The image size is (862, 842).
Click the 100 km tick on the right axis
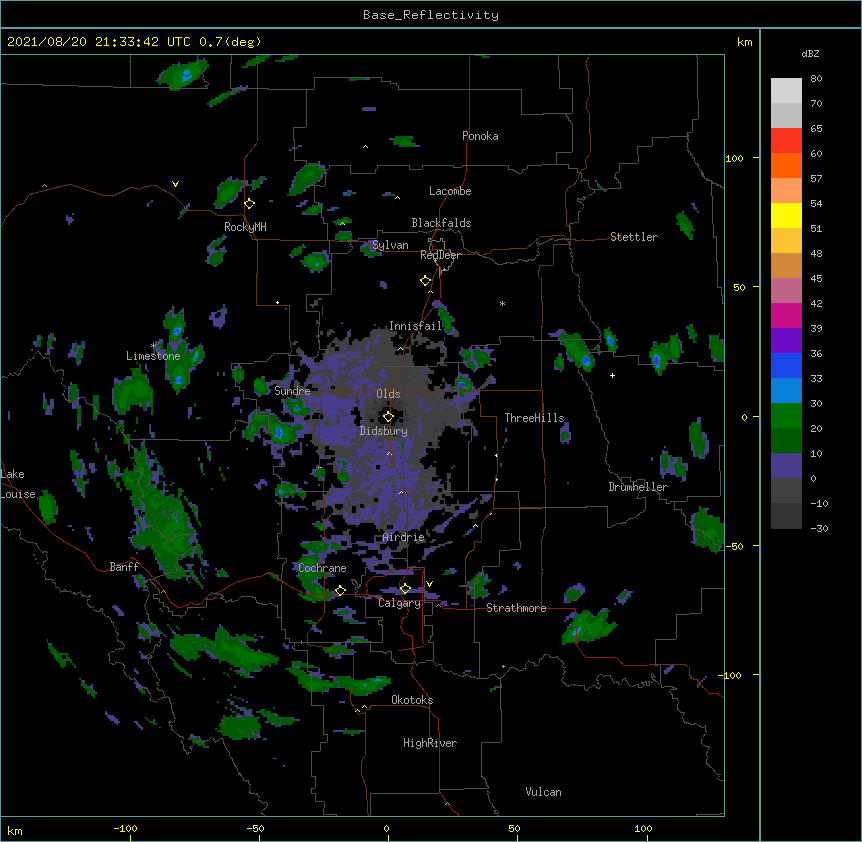pyautogui.click(x=734, y=158)
